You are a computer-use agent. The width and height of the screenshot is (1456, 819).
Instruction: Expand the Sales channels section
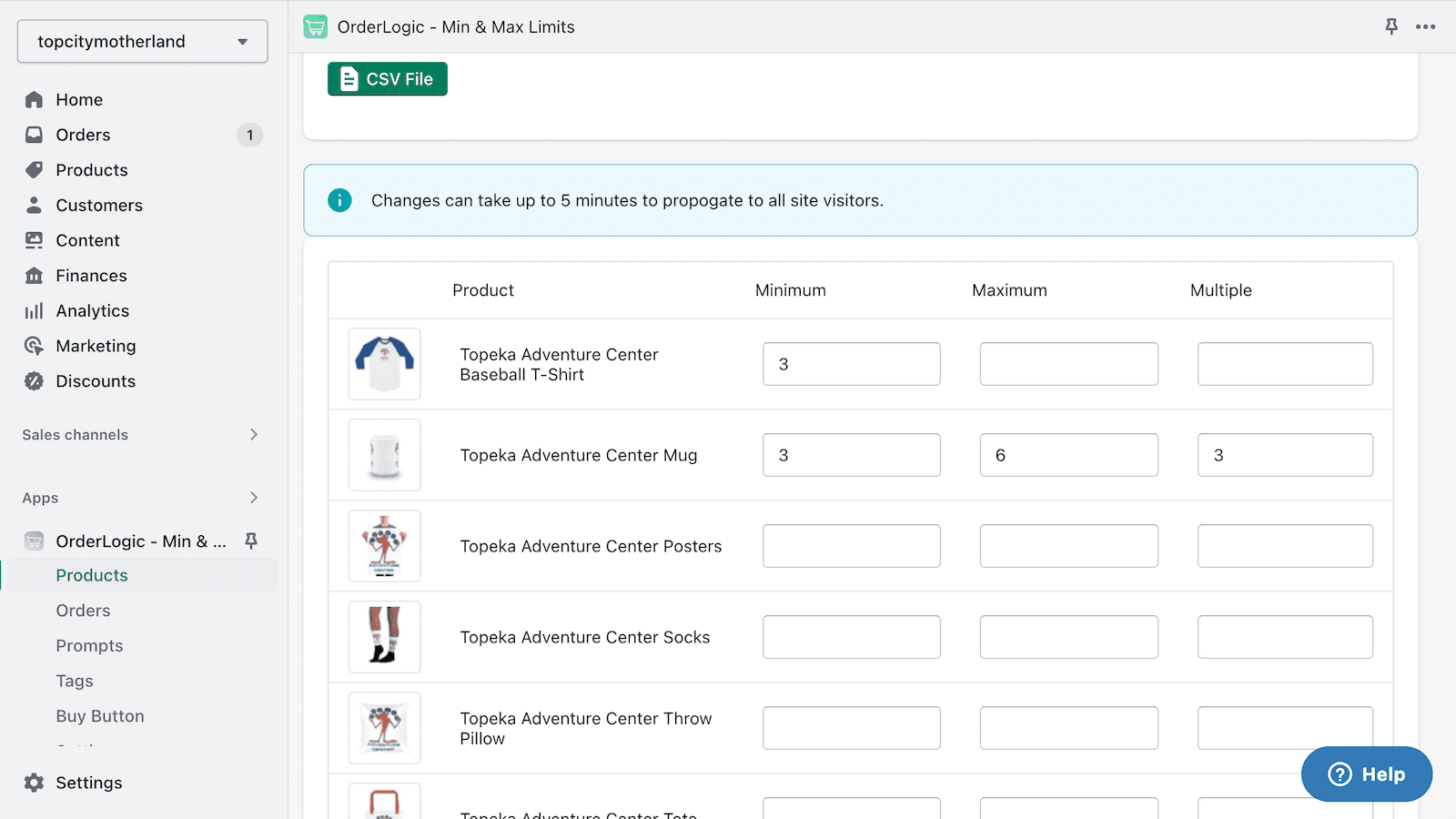point(254,435)
